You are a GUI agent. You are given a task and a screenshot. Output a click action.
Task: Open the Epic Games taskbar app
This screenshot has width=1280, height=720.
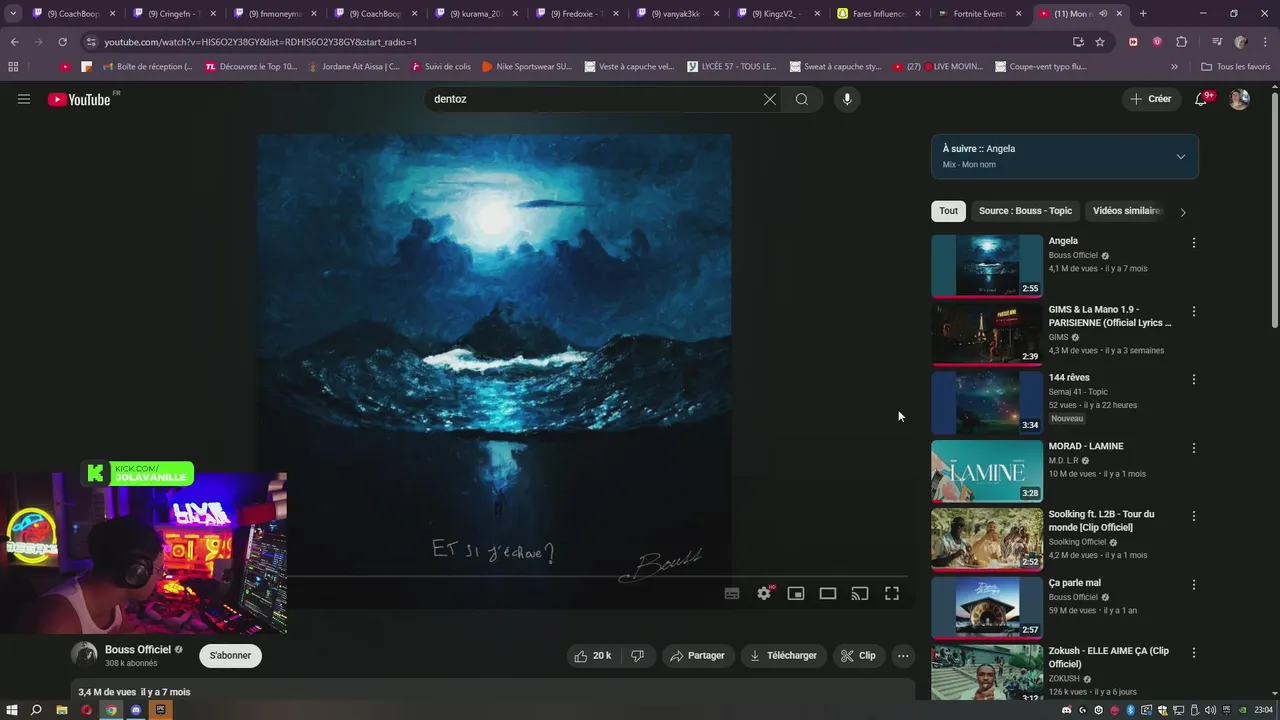click(x=160, y=710)
